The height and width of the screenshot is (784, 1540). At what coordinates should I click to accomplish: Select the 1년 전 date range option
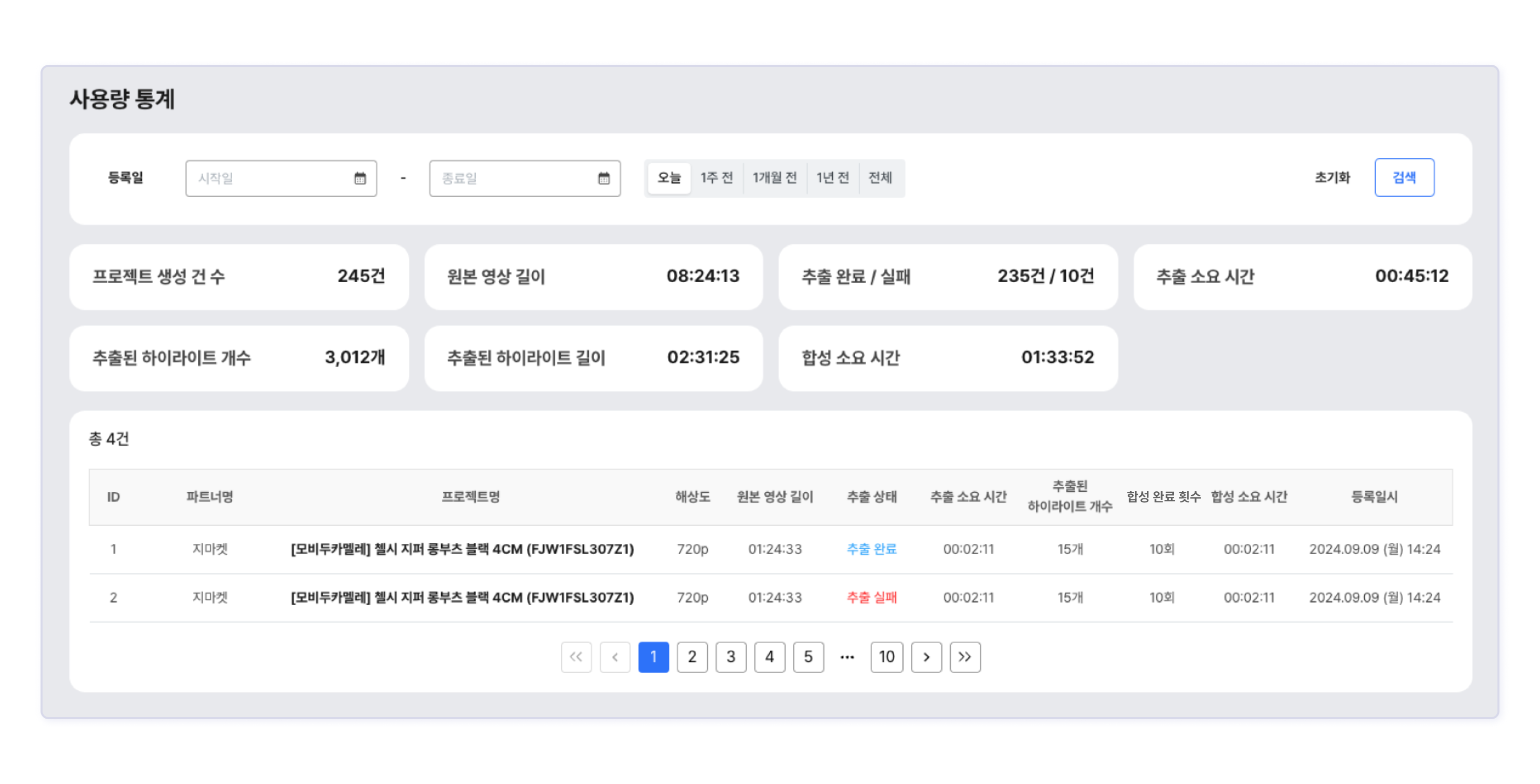(x=833, y=177)
